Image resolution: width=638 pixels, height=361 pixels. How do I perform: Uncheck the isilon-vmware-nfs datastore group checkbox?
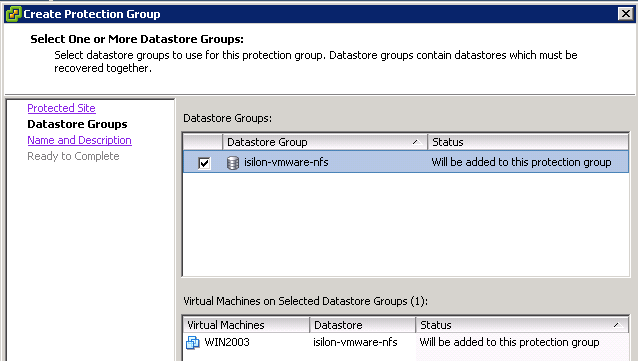click(x=204, y=163)
